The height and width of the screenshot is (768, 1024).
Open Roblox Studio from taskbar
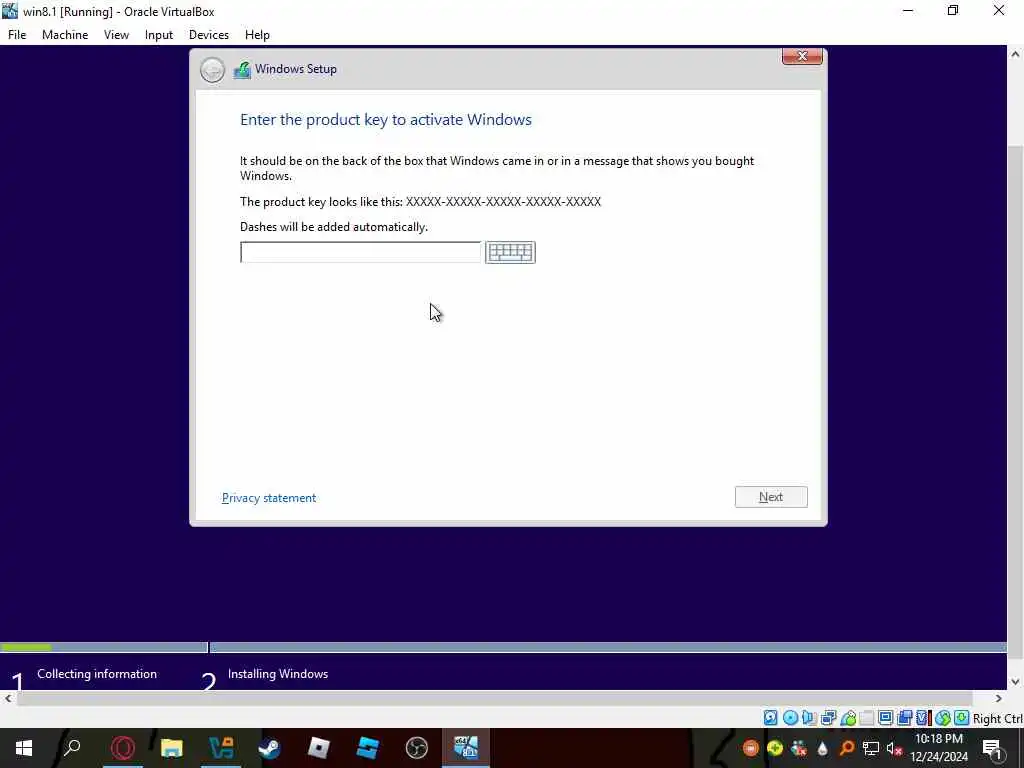[368, 748]
